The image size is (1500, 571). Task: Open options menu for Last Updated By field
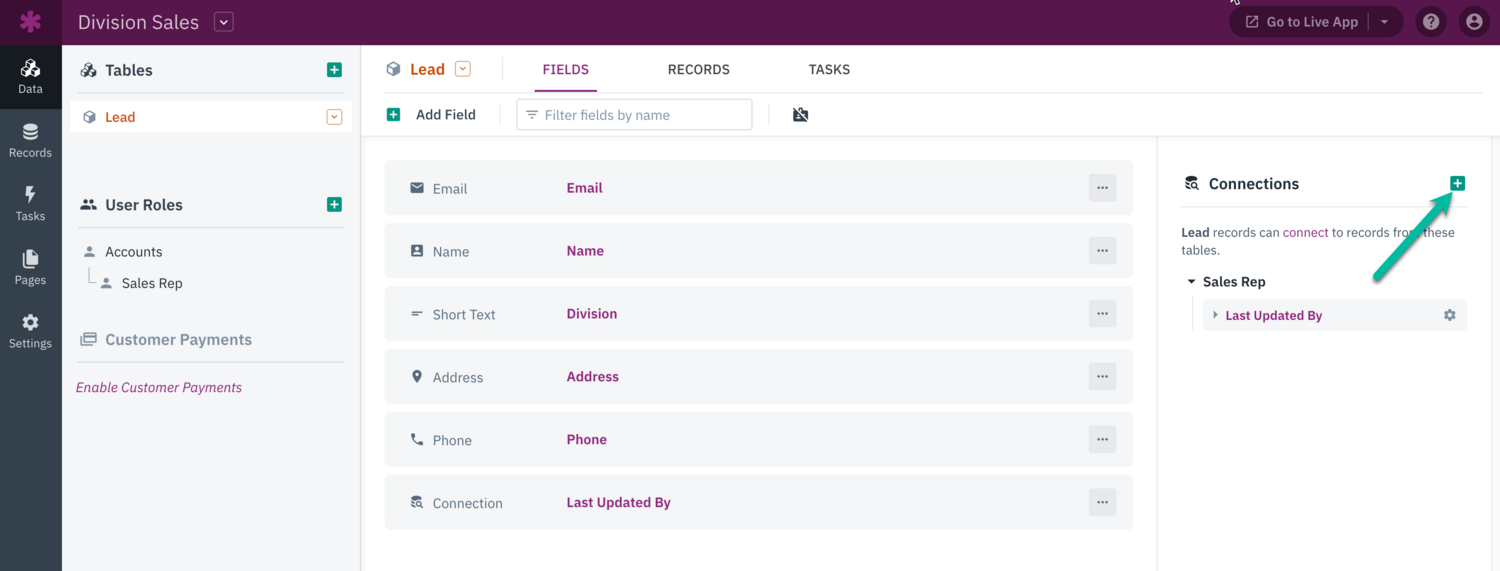1102,503
